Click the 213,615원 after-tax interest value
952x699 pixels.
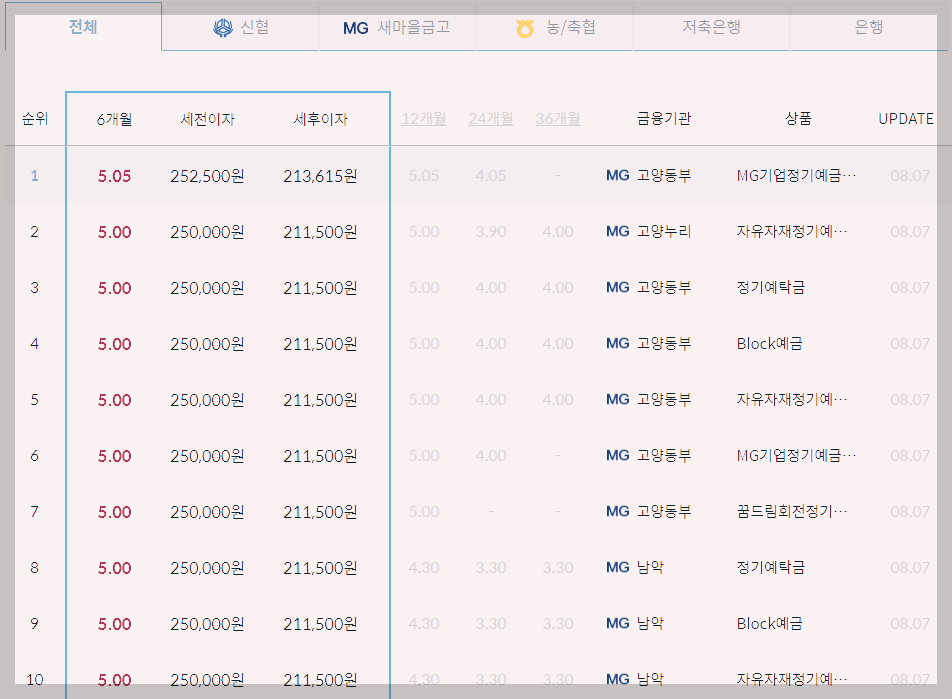coord(321,176)
